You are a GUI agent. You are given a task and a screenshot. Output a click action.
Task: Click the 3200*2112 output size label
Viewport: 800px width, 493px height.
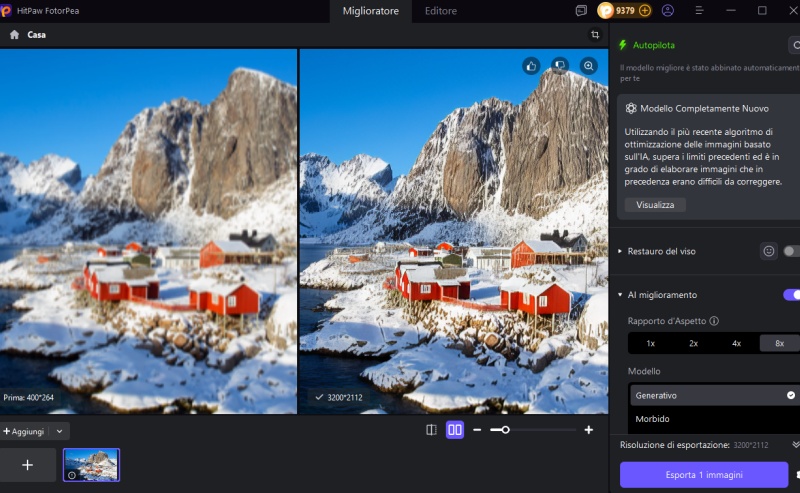345,398
